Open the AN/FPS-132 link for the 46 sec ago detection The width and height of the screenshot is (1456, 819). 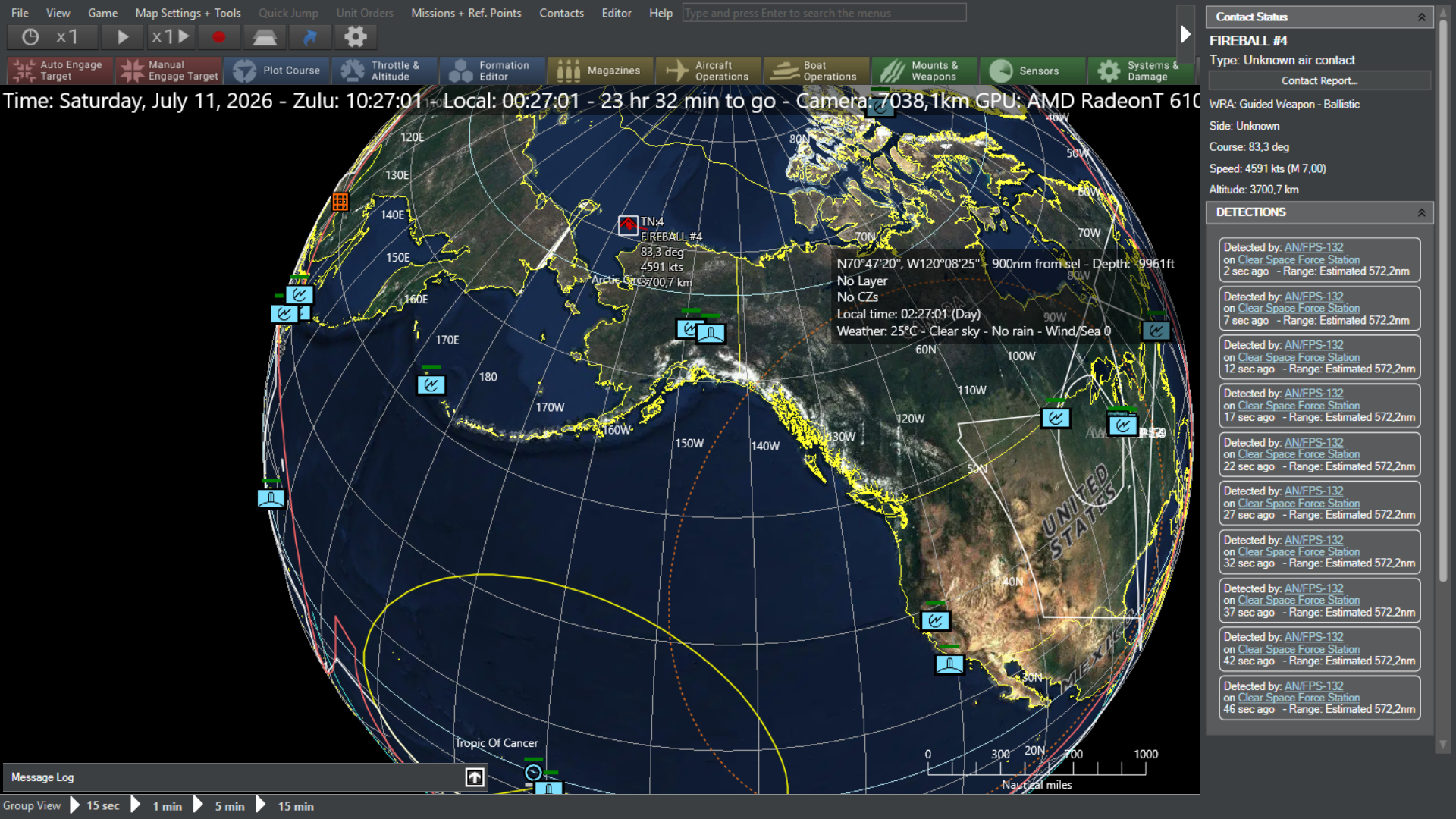[x=1313, y=686]
